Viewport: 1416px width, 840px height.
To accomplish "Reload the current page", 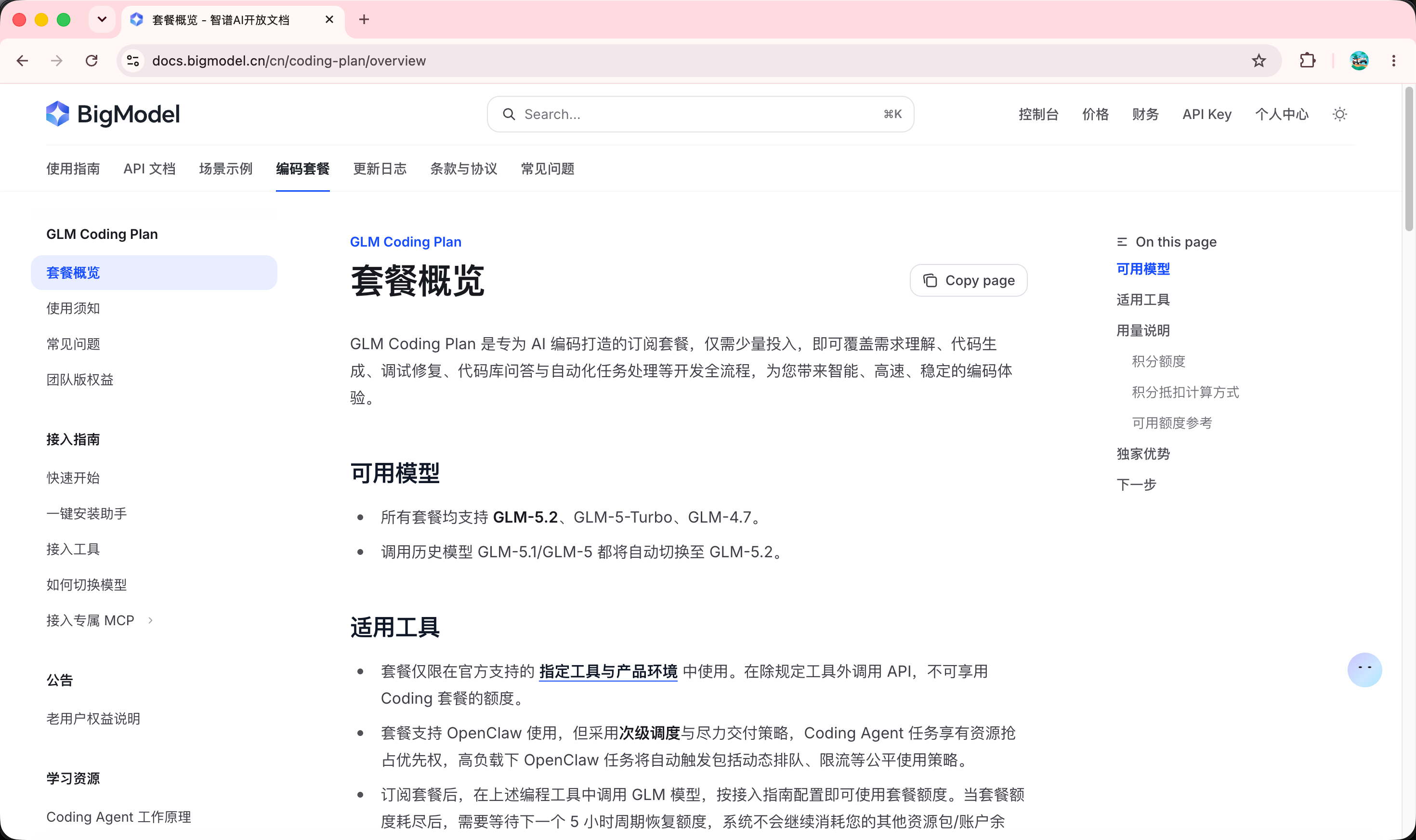I will [92, 61].
